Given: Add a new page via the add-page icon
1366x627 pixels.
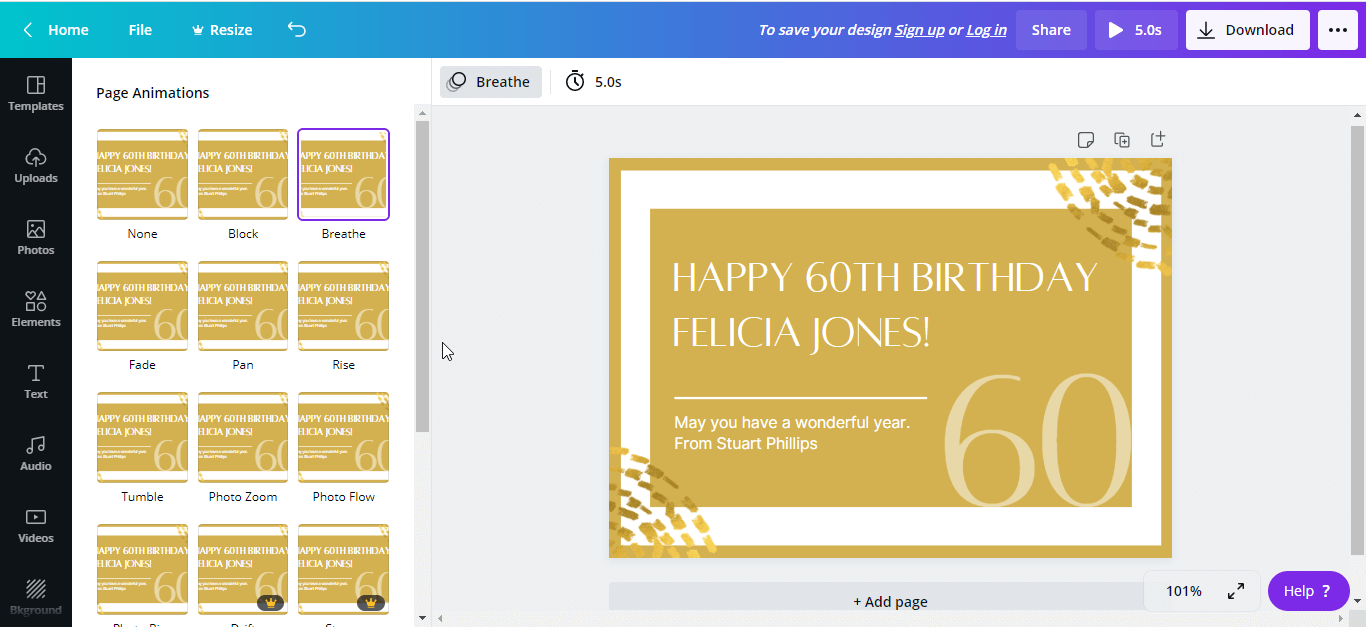Looking at the screenshot, I should [x=1157, y=140].
